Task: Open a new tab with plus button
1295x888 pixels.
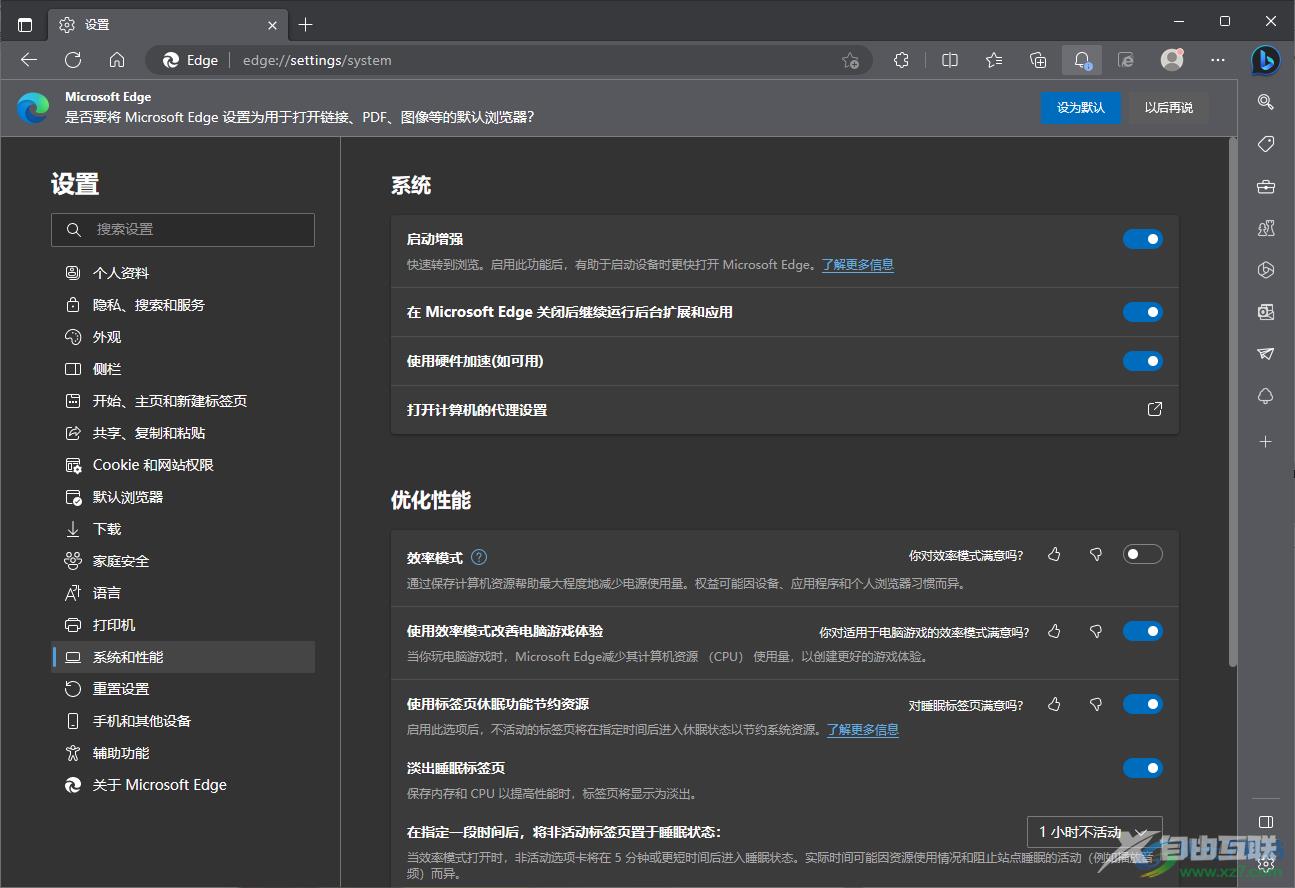Action: [306, 24]
